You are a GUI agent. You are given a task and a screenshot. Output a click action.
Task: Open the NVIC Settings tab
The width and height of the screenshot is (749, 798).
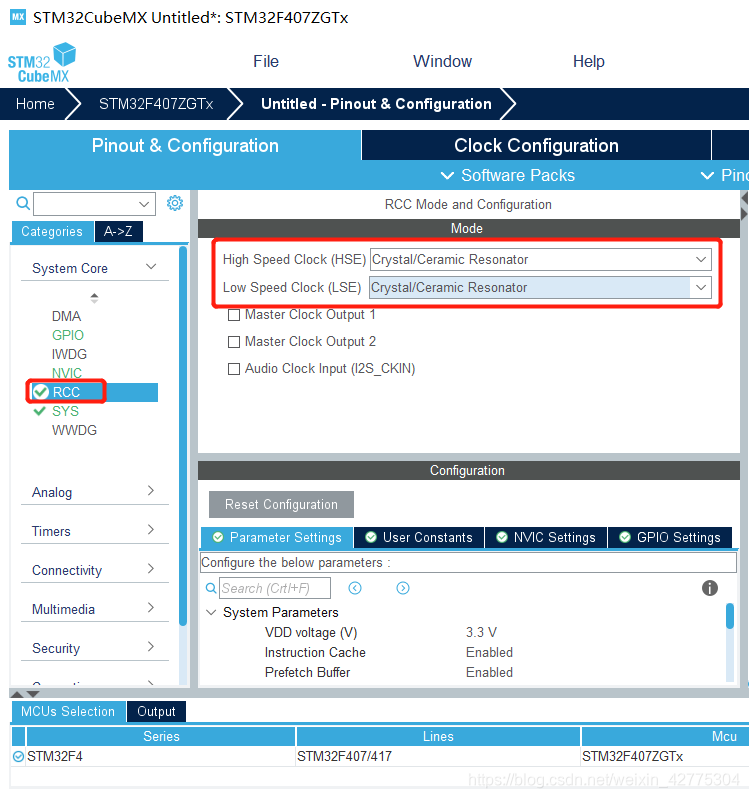click(x=546, y=537)
